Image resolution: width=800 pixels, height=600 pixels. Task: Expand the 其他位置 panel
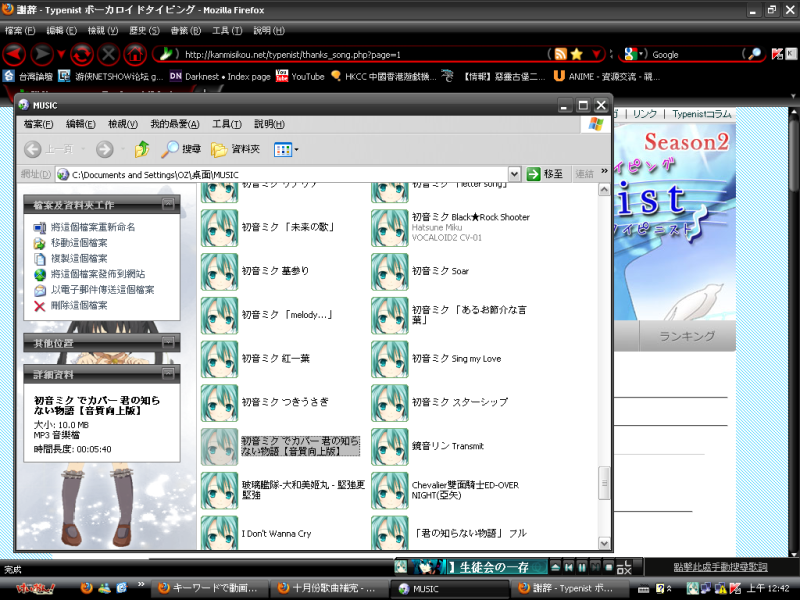point(168,343)
